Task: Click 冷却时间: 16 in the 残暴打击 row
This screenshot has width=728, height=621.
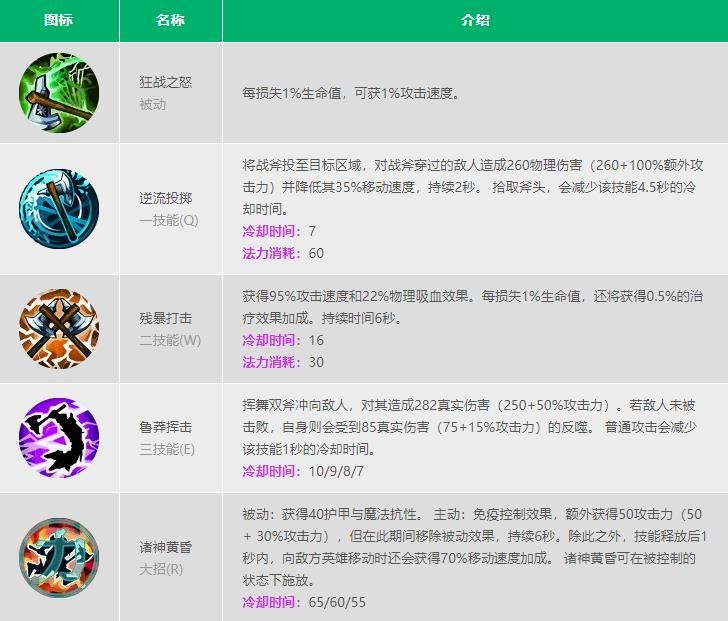Action: 283,340
